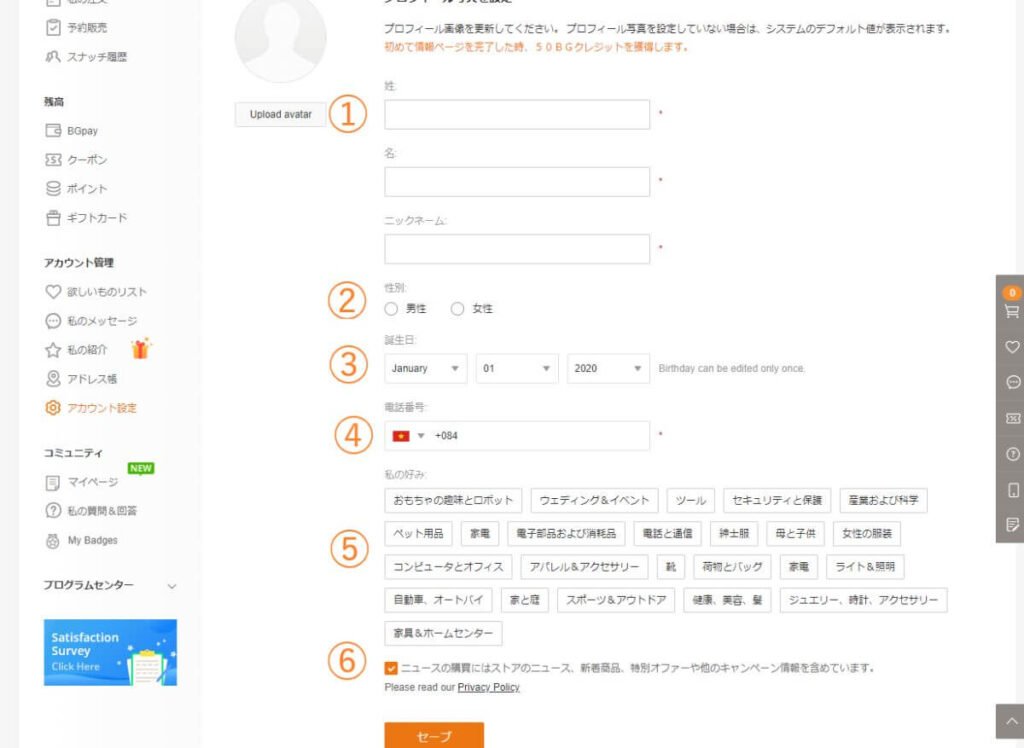Open the coupon icon in right sidebar
1024x748 pixels.
[x=1012, y=419]
